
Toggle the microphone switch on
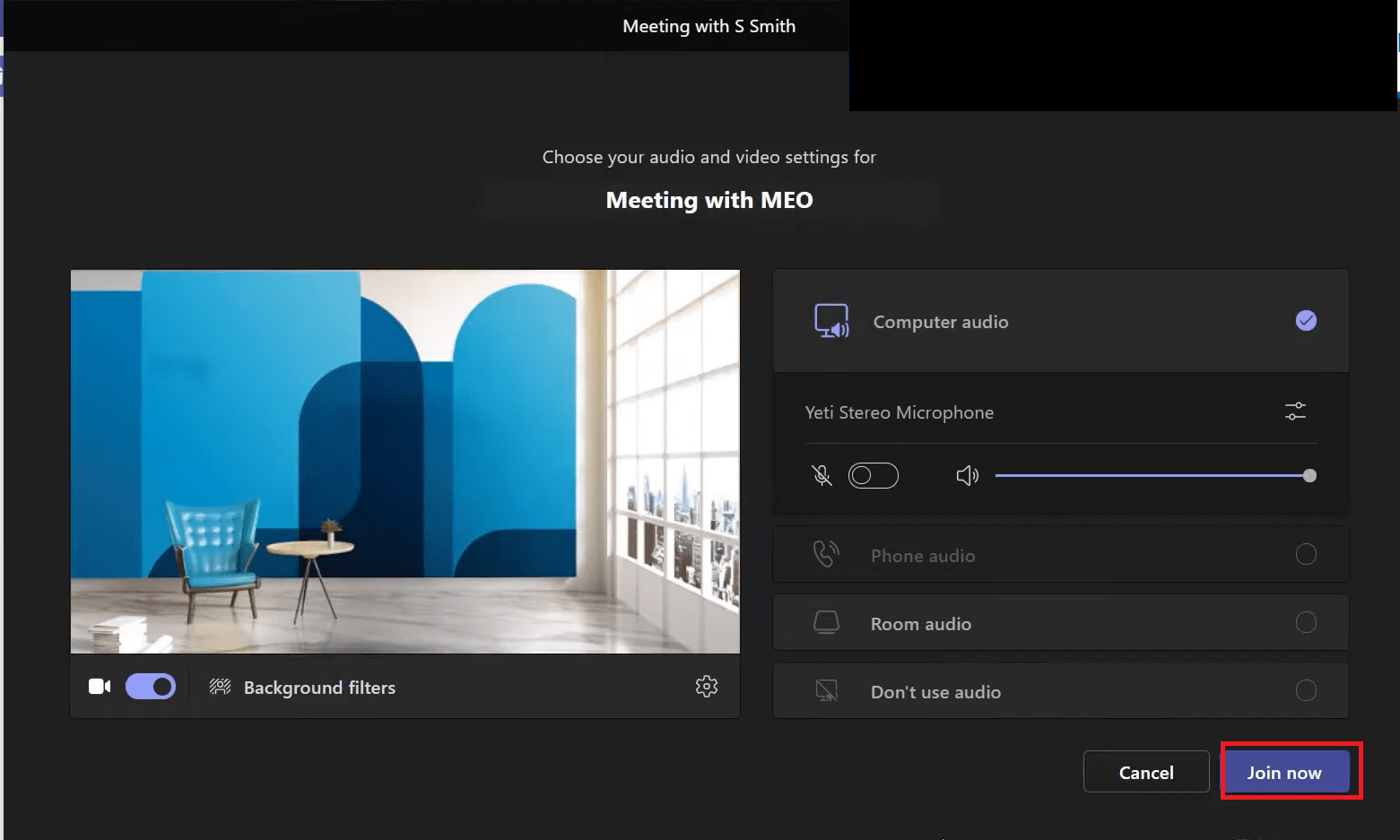click(x=874, y=475)
